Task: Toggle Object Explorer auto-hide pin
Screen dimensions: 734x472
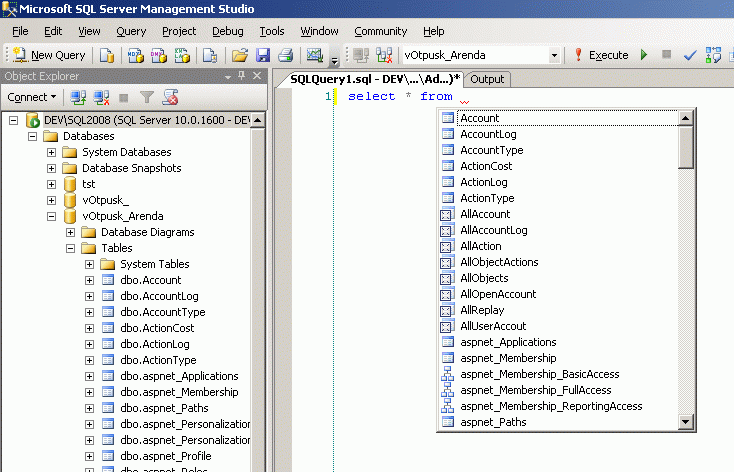Action: pyautogui.click(x=242, y=75)
